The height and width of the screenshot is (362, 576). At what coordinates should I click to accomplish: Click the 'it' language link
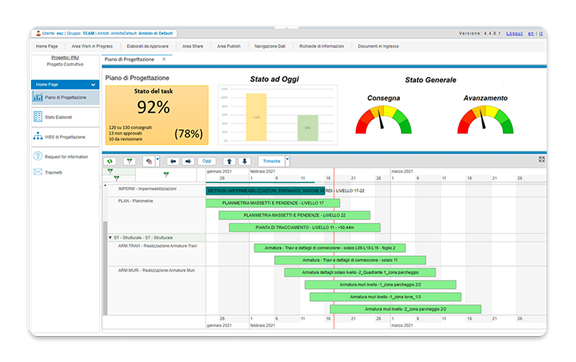541,33
